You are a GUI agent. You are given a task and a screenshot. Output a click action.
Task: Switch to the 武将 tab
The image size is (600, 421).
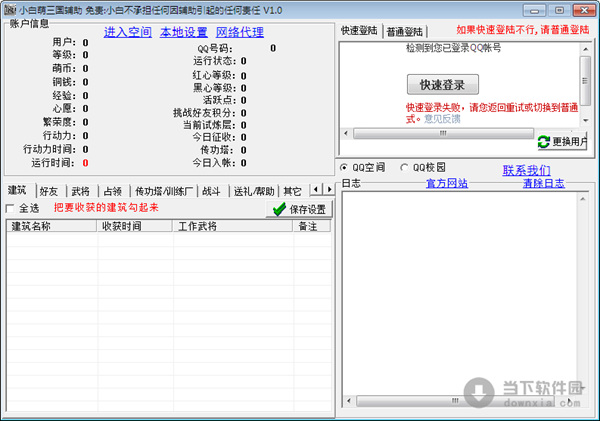coord(81,191)
